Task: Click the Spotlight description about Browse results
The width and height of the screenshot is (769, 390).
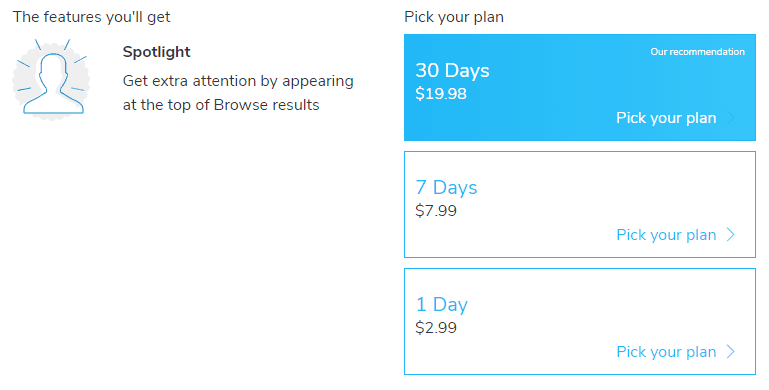Action: coord(238,93)
